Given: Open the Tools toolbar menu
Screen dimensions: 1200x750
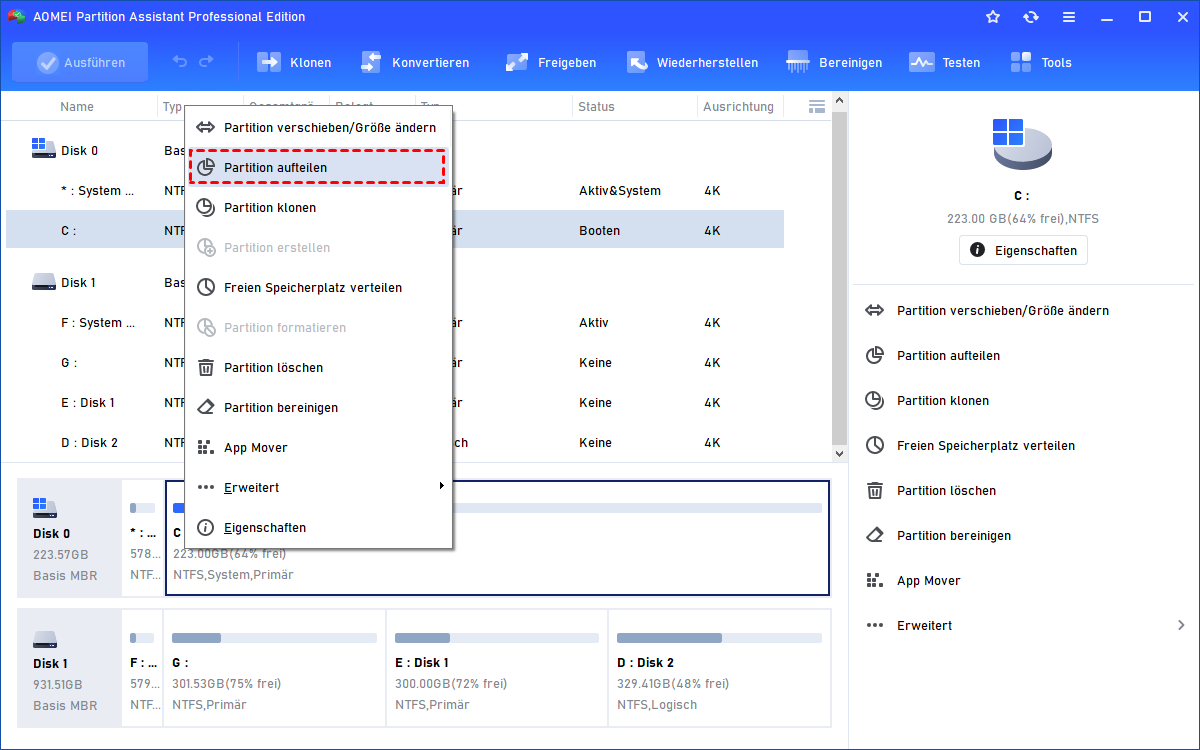Looking at the screenshot, I should click(1041, 62).
